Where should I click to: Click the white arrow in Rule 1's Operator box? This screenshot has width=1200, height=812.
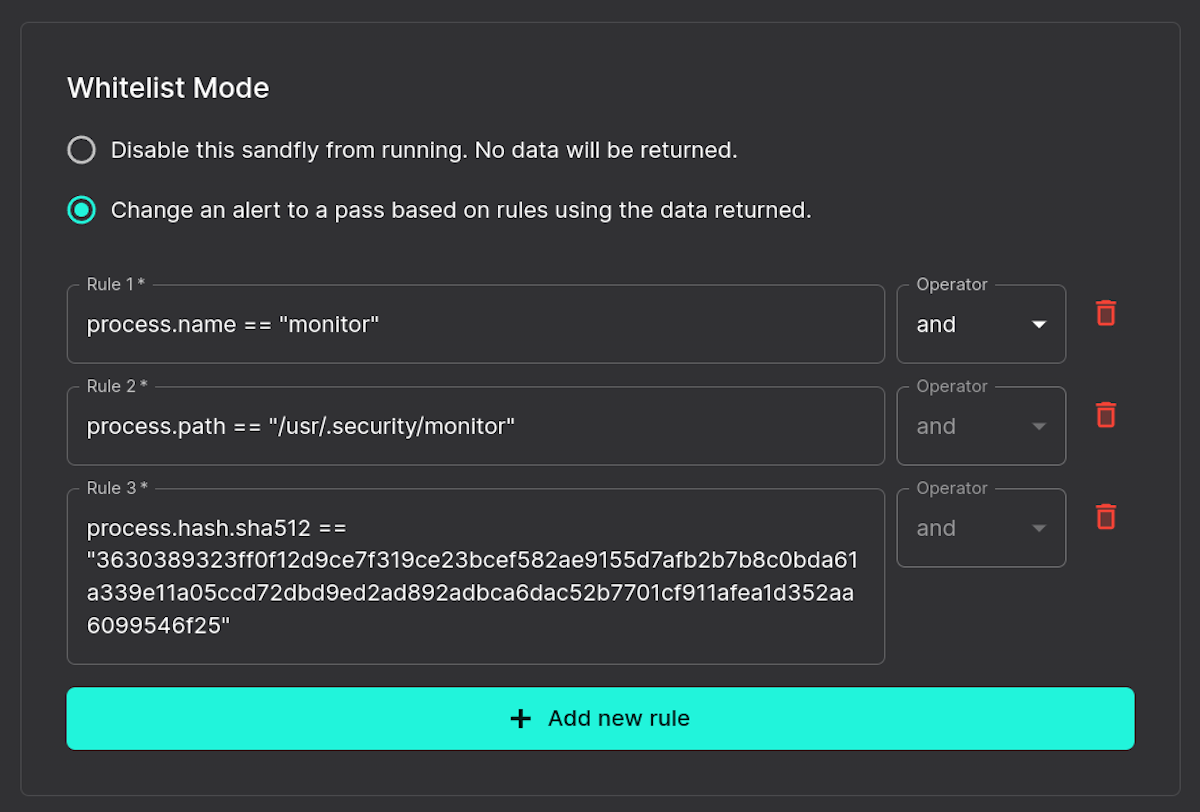(x=1039, y=325)
